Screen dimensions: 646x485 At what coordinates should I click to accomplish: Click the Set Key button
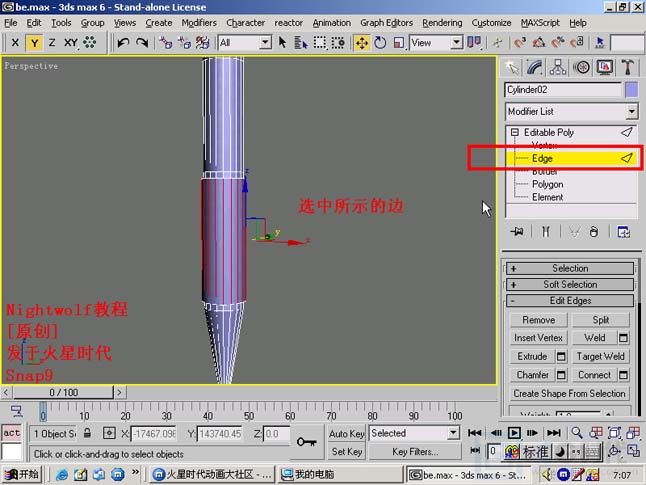(x=346, y=452)
